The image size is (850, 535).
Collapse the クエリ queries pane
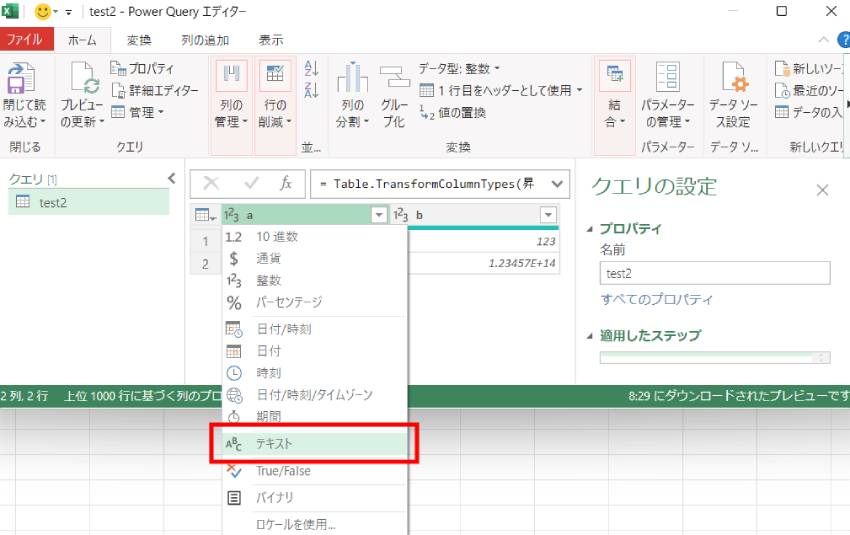172,178
